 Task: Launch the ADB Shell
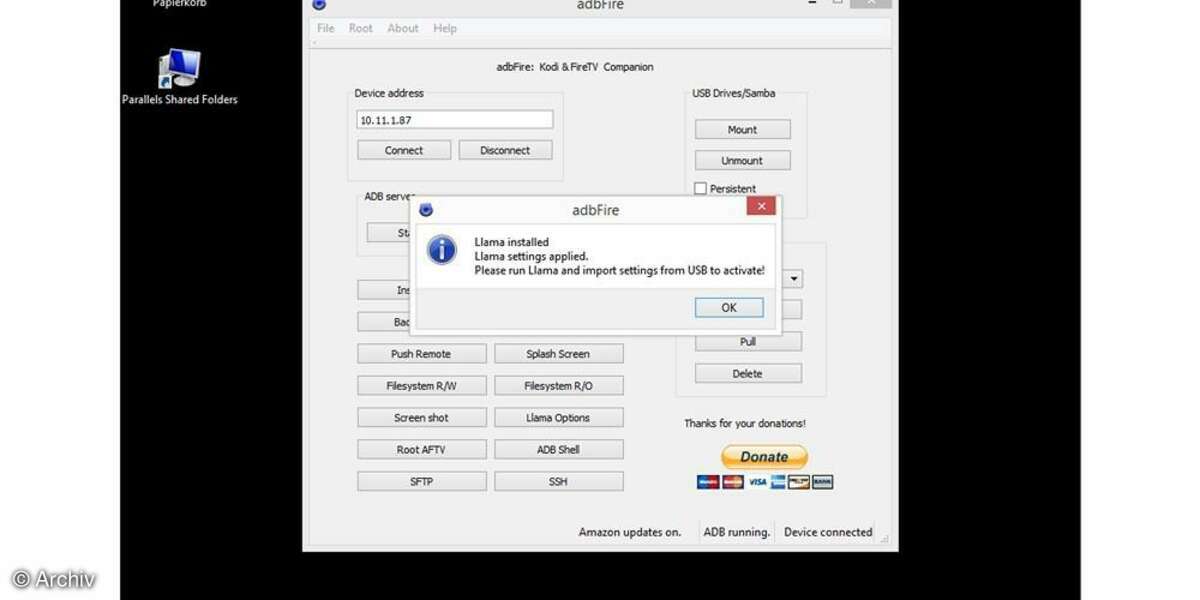click(558, 450)
